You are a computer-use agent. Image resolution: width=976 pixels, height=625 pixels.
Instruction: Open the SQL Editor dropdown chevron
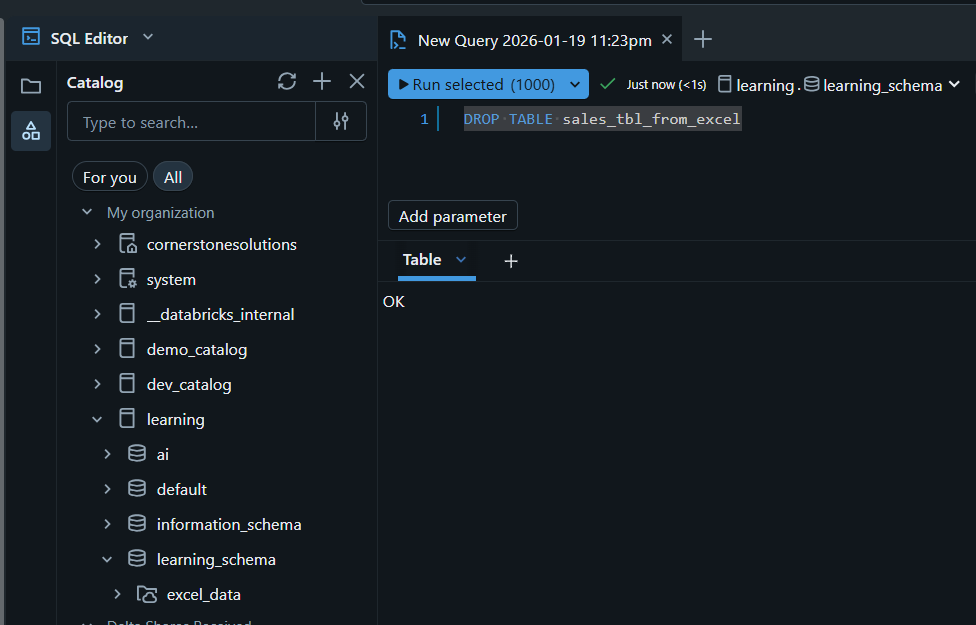(148, 38)
